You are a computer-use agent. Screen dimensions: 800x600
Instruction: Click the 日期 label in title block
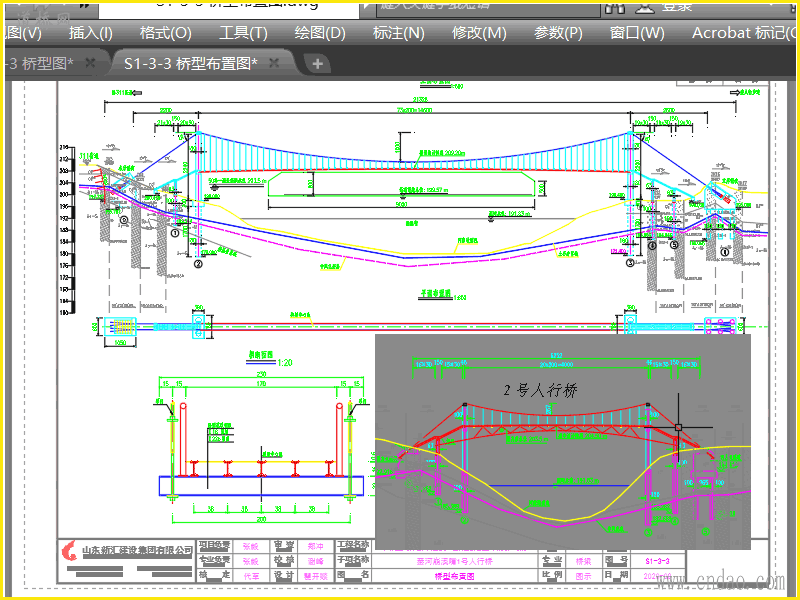(x=616, y=575)
